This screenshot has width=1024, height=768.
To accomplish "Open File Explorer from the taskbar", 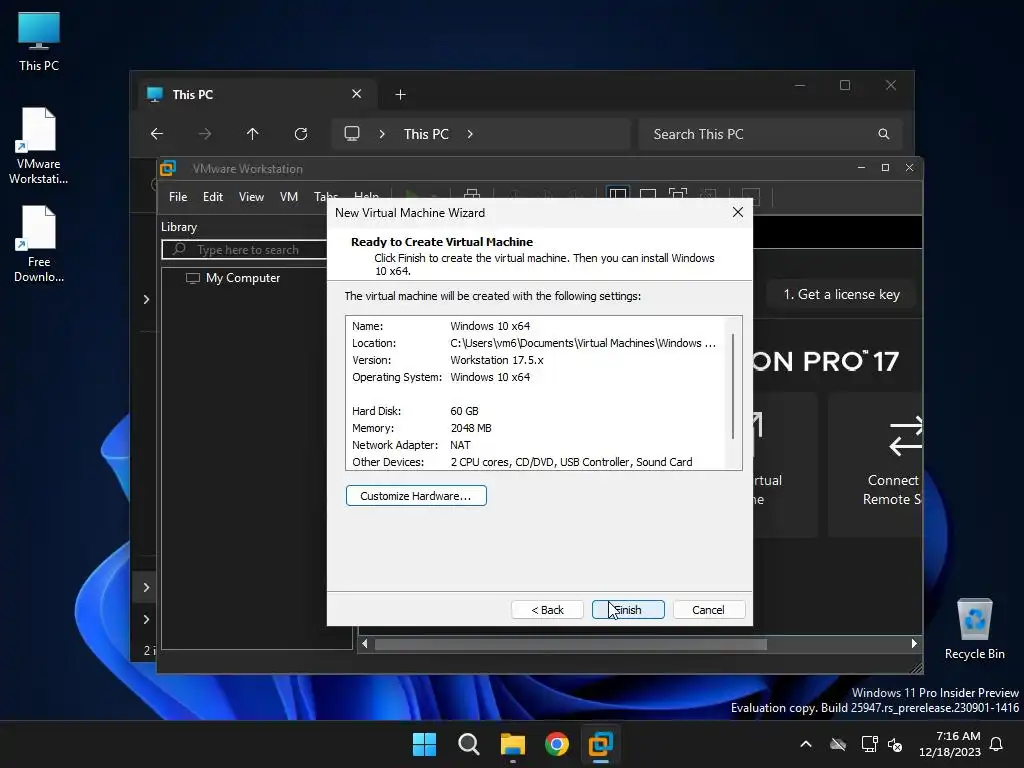I will (x=513, y=744).
